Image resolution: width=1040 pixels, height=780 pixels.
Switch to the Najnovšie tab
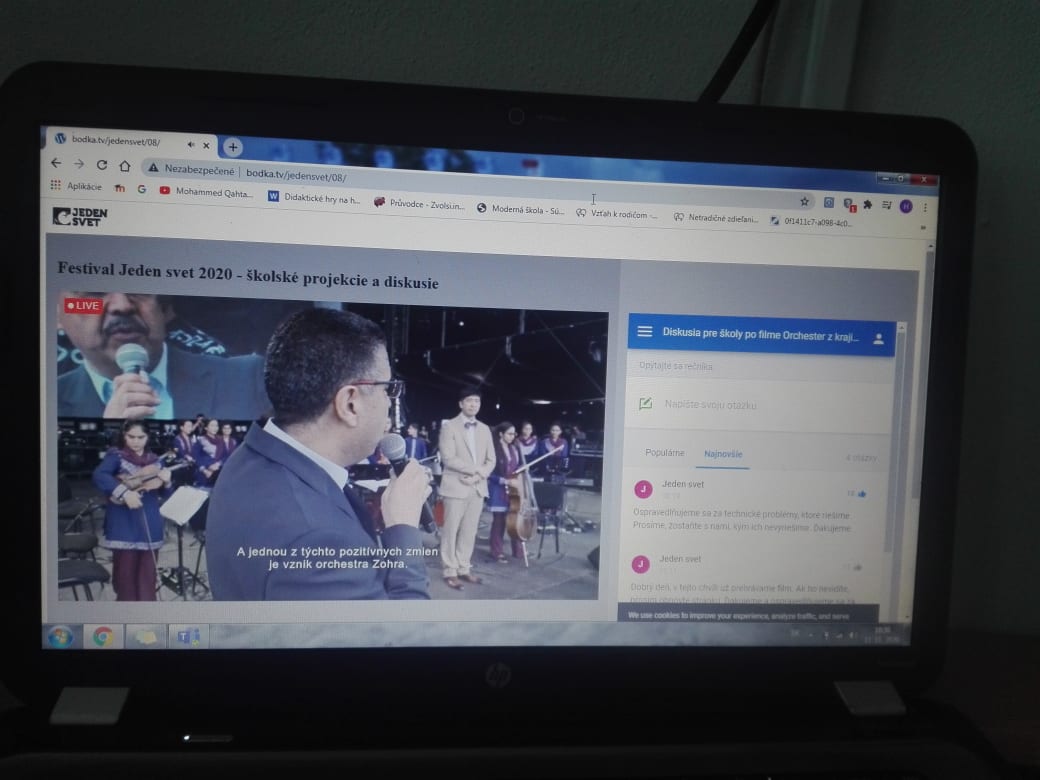(723, 454)
